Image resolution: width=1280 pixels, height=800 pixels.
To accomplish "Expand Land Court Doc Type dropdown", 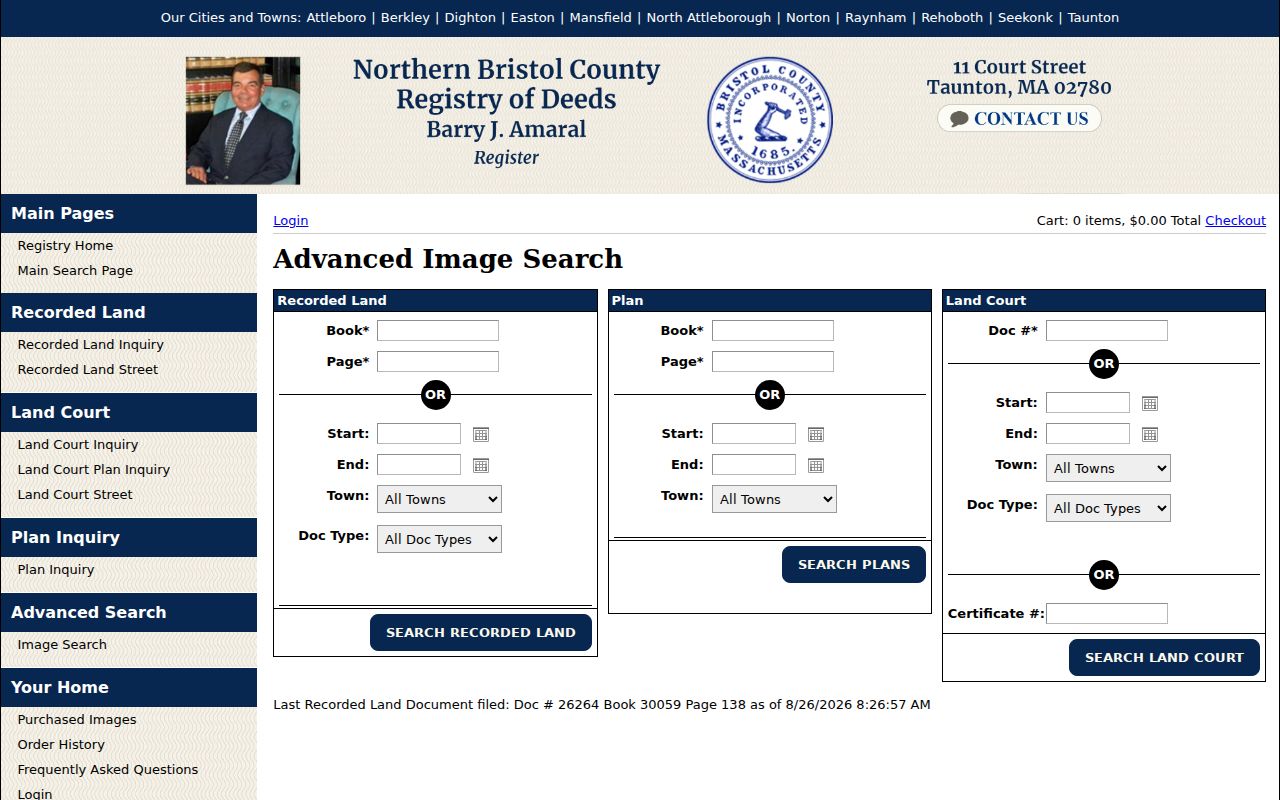I will pyautogui.click(x=1108, y=508).
